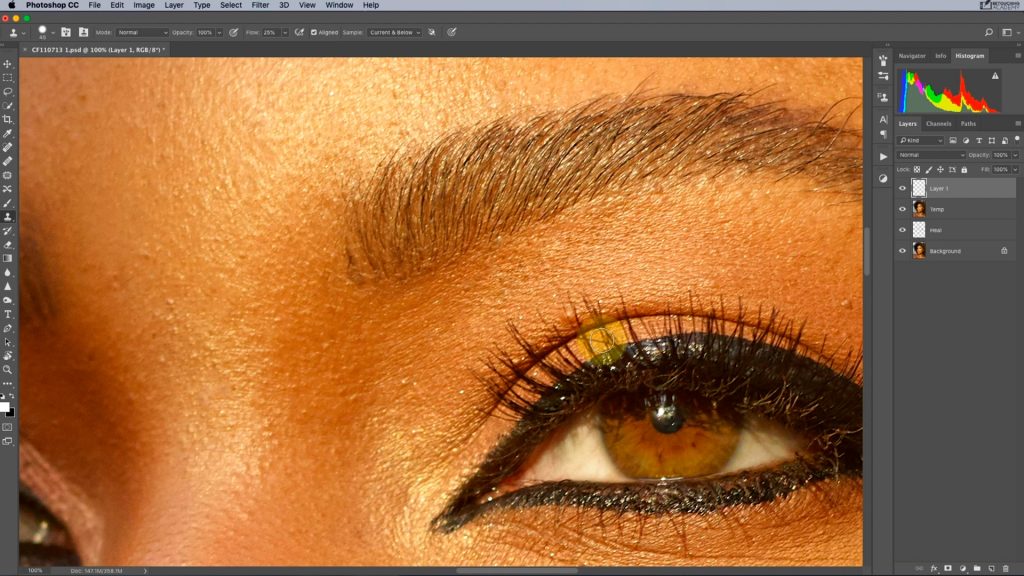Viewport: 1024px width, 576px height.
Task: Open the Mode dropdown in the options bar
Action: coord(142,31)
